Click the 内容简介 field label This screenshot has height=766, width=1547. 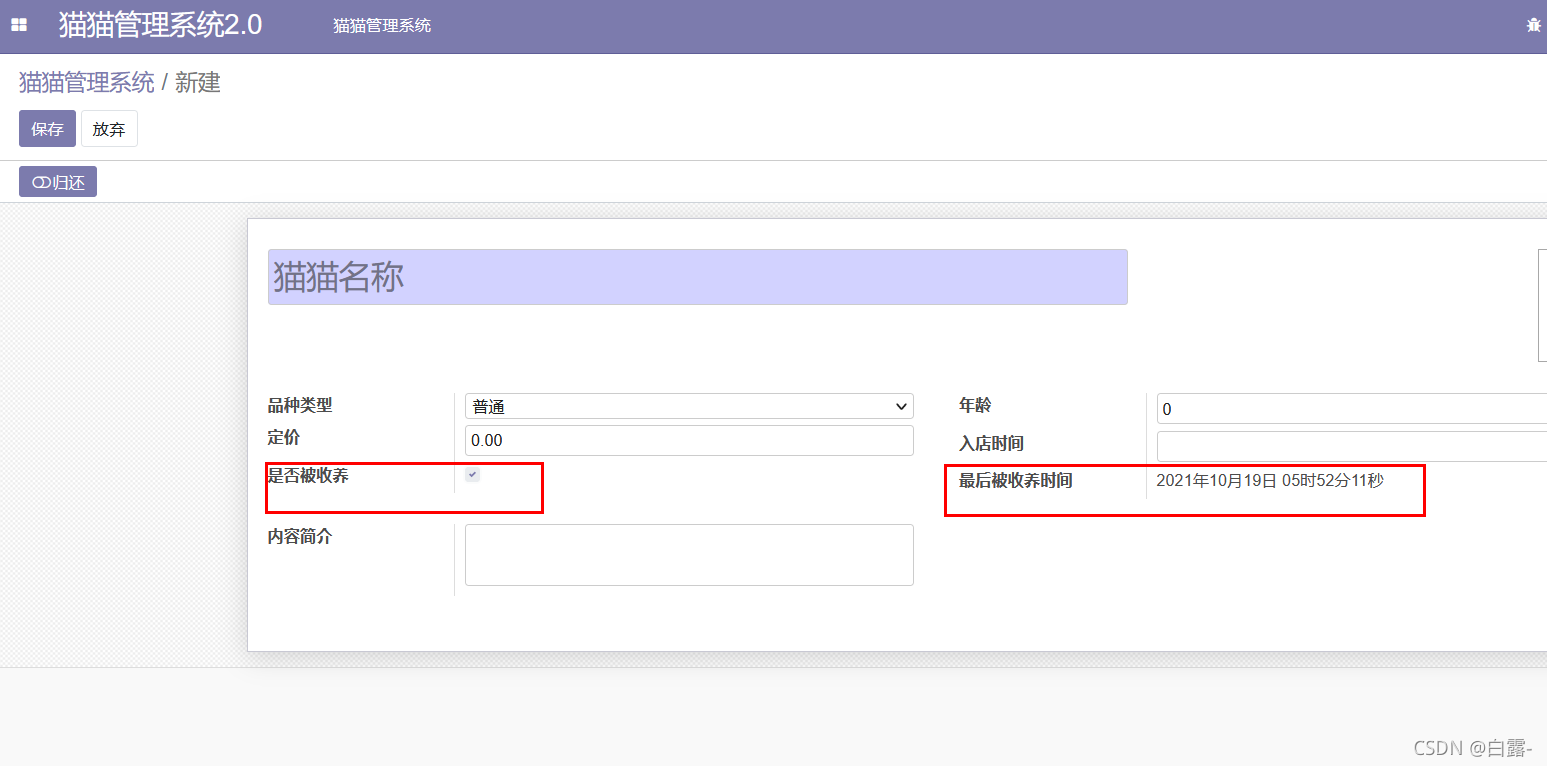click(300, 537)
